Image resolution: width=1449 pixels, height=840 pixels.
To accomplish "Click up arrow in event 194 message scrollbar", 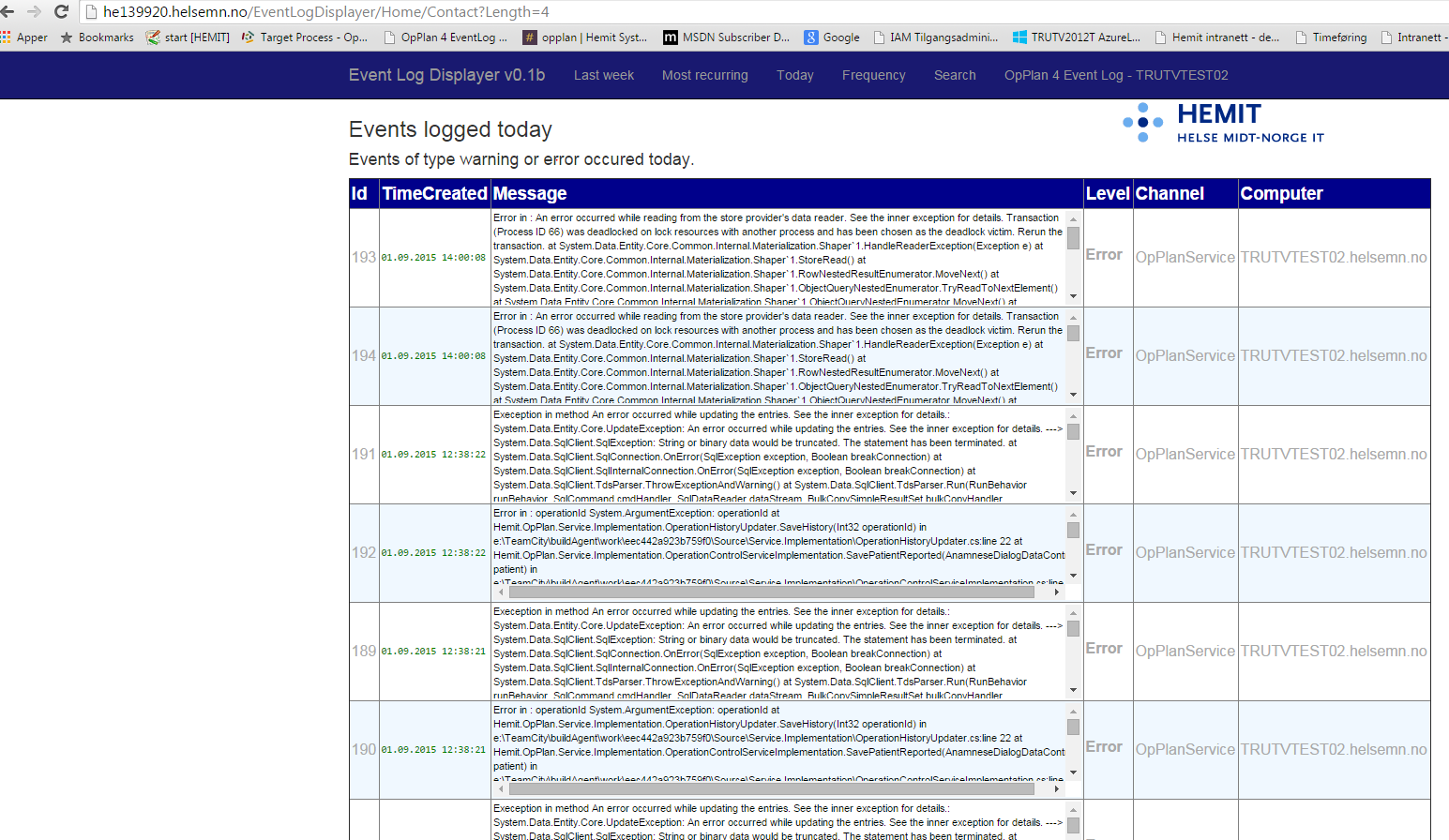I will pos(1073,317).
